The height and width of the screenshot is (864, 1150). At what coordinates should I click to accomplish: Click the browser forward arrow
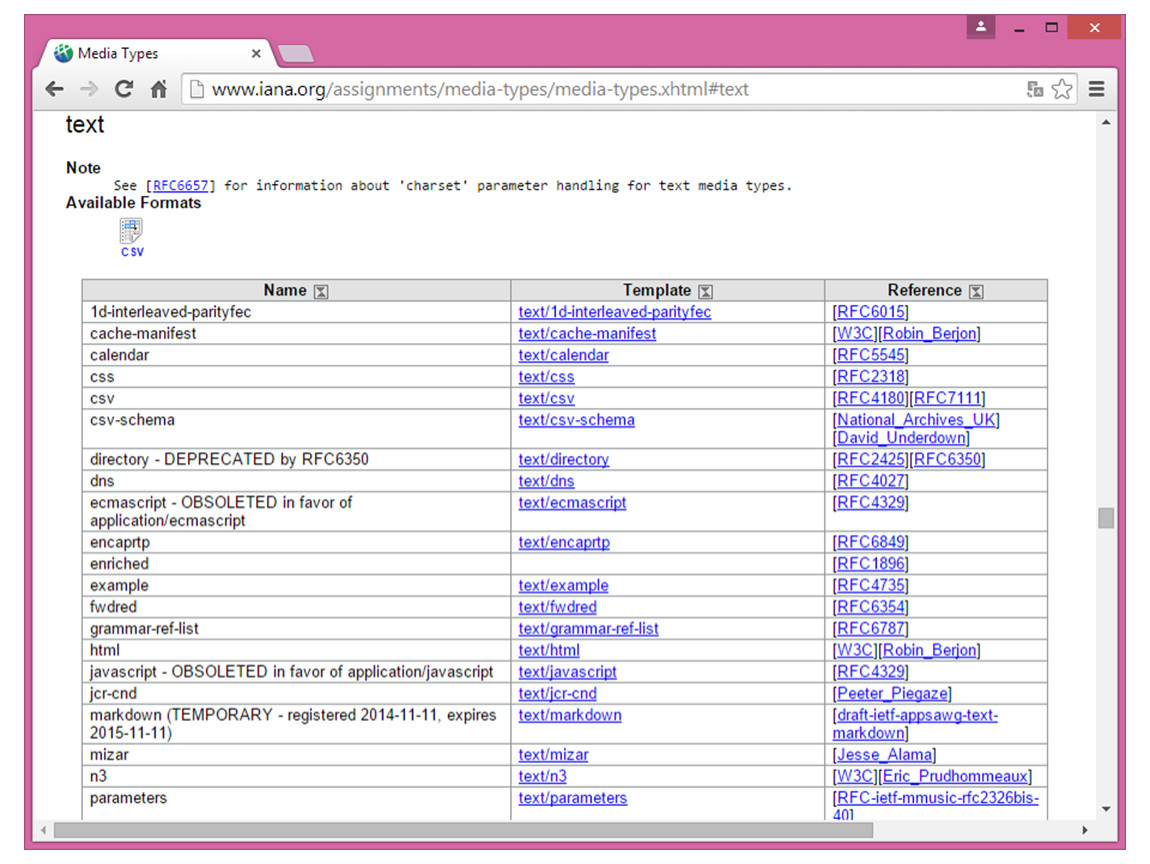tap(89, 89)
